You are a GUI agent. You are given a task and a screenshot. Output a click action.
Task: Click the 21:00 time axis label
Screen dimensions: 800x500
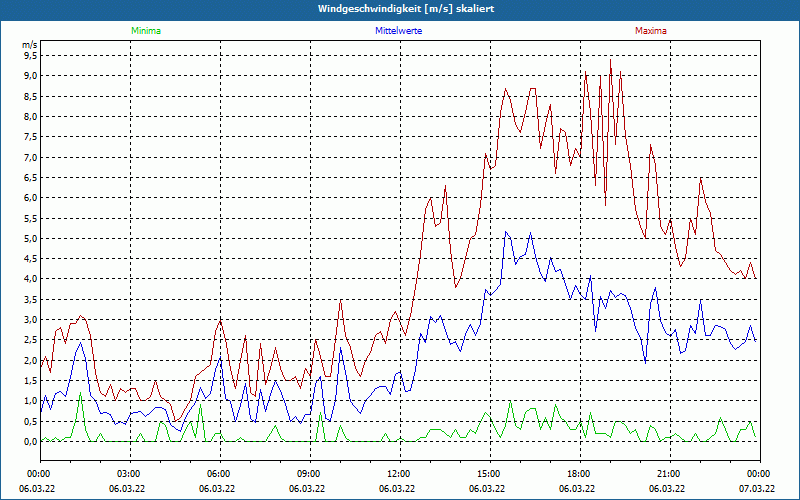669,474
